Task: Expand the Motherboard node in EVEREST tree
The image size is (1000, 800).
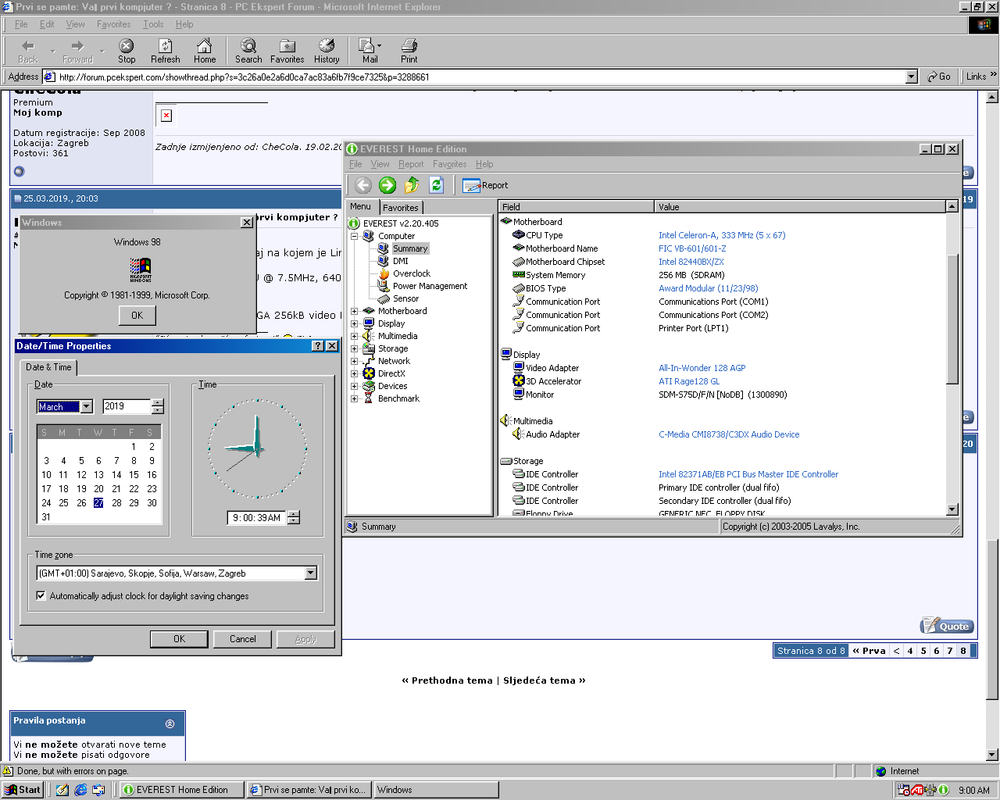Action: (x=355, y=311)
